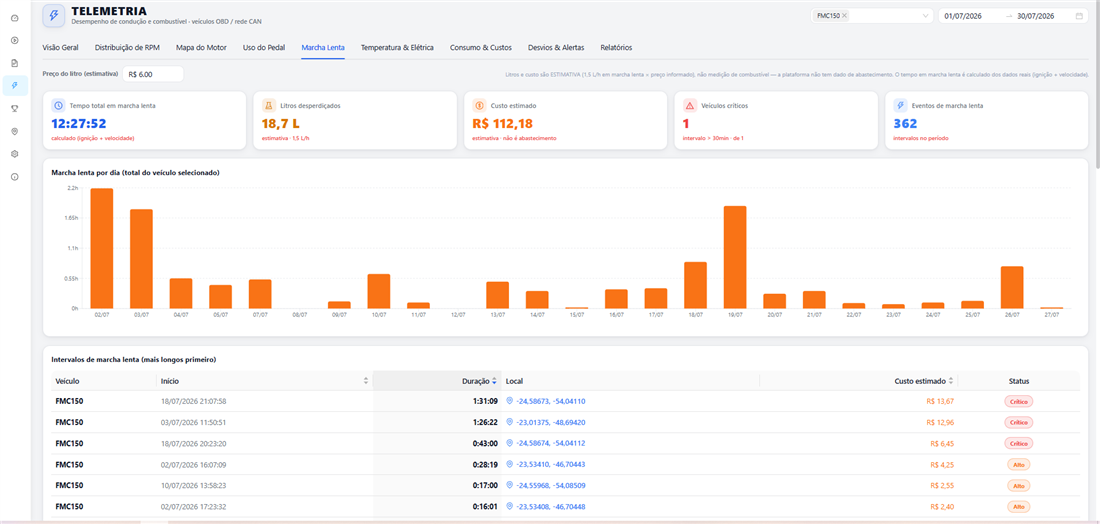Click the 03/07 bar in the chart
1100x524 pixels.
141,259
